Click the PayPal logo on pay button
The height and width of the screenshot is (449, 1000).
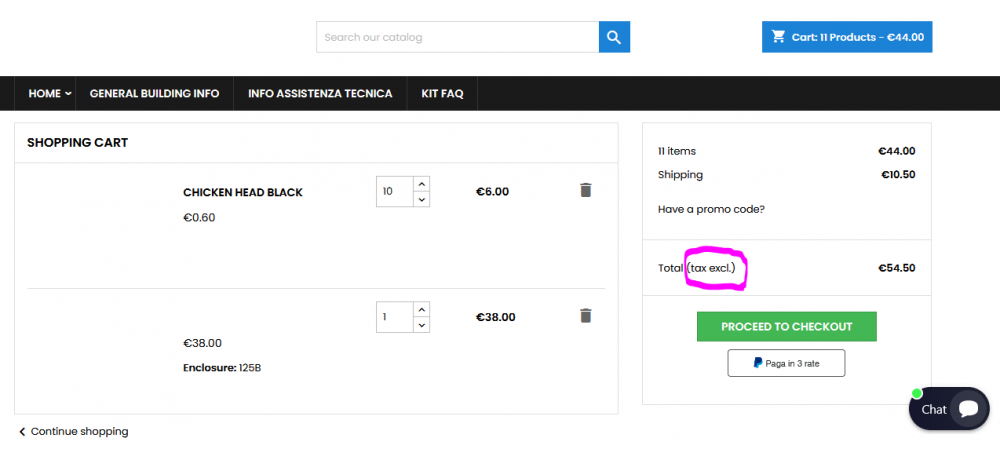pos(758,363)
